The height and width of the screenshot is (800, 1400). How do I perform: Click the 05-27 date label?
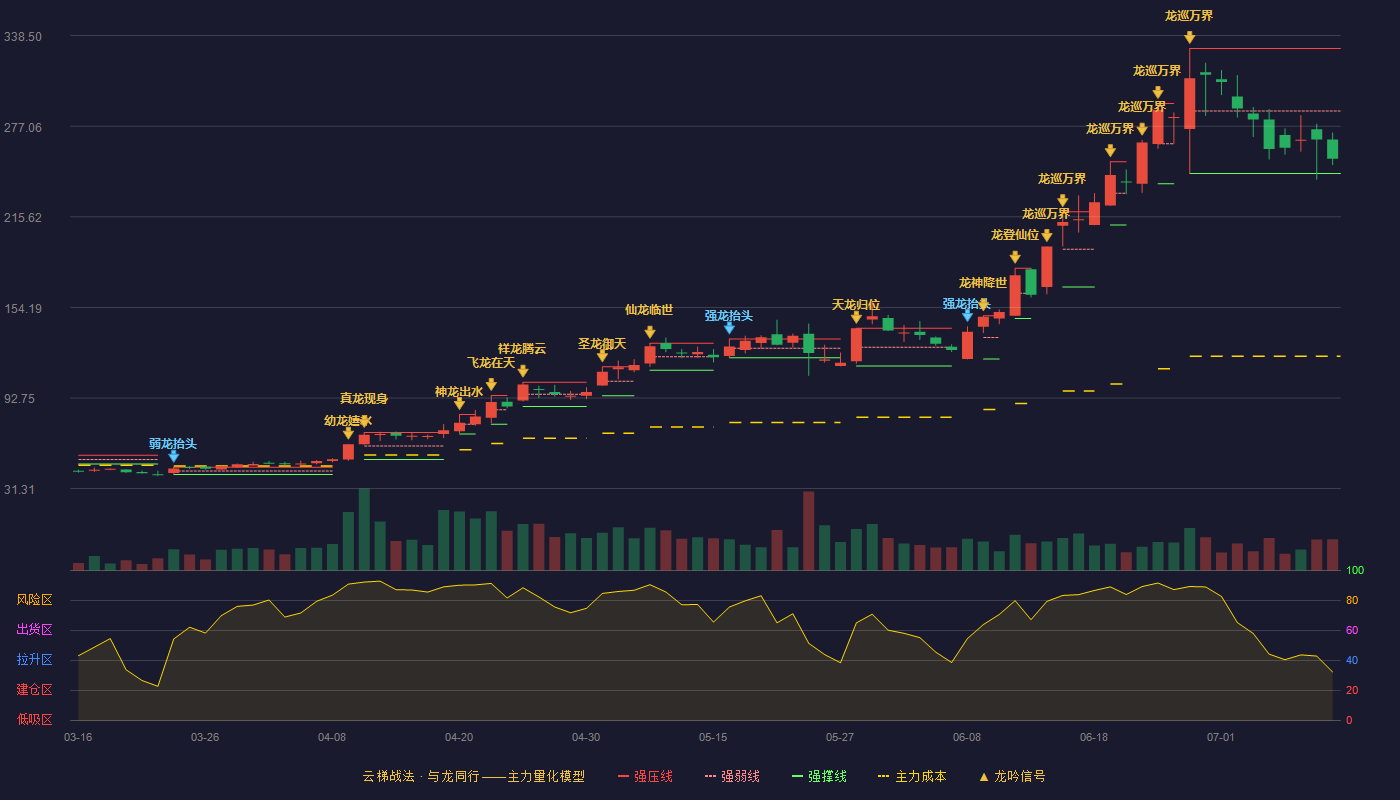click(840, 737)
